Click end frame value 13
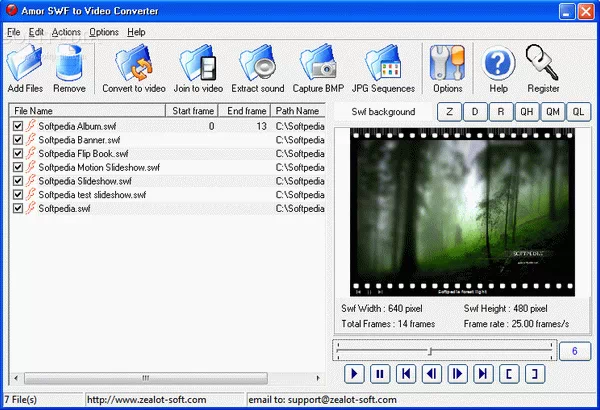This screenshot has width=600, height=410. [261, 126]
